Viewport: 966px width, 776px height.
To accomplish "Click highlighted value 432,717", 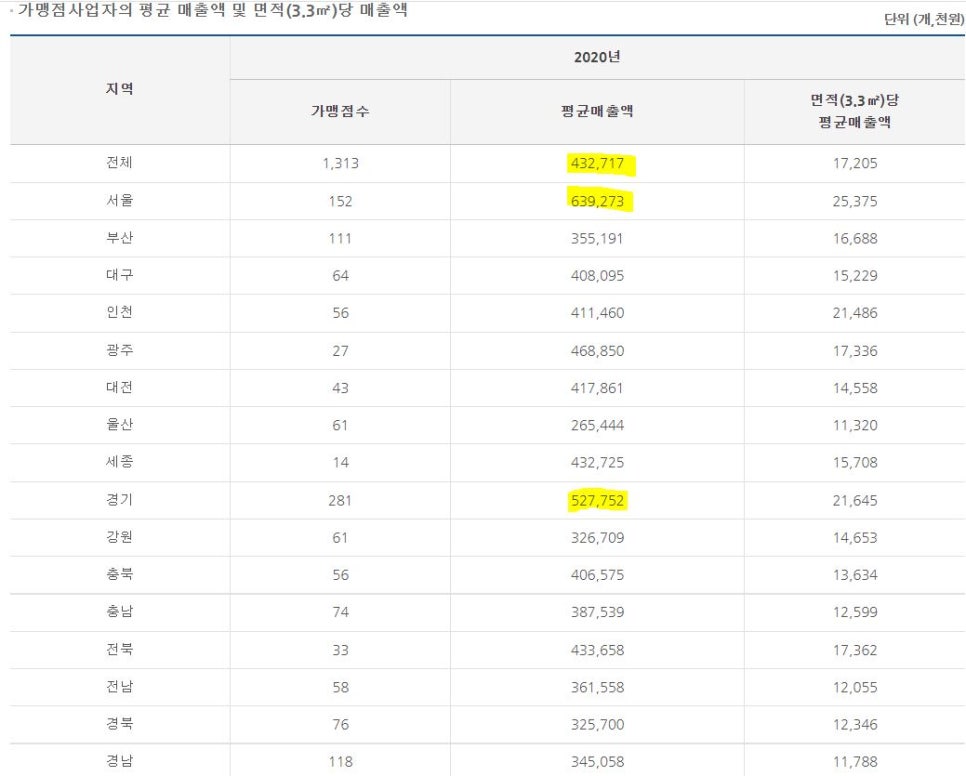I will 597,164.
